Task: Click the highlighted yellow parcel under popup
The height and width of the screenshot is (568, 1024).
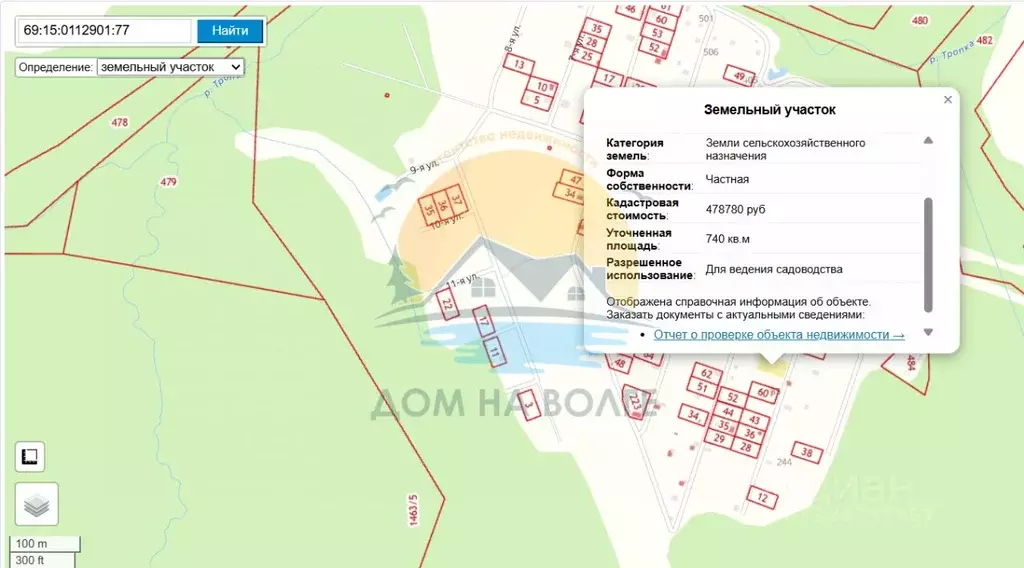Action: 772,368
